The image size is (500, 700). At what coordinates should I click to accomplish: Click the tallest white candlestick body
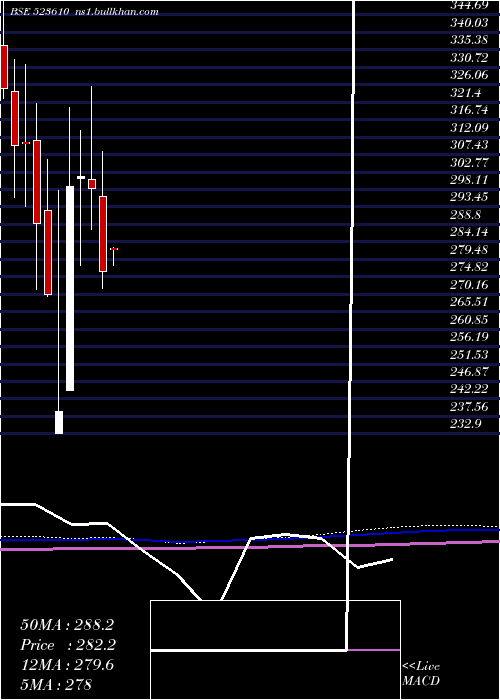70,288
